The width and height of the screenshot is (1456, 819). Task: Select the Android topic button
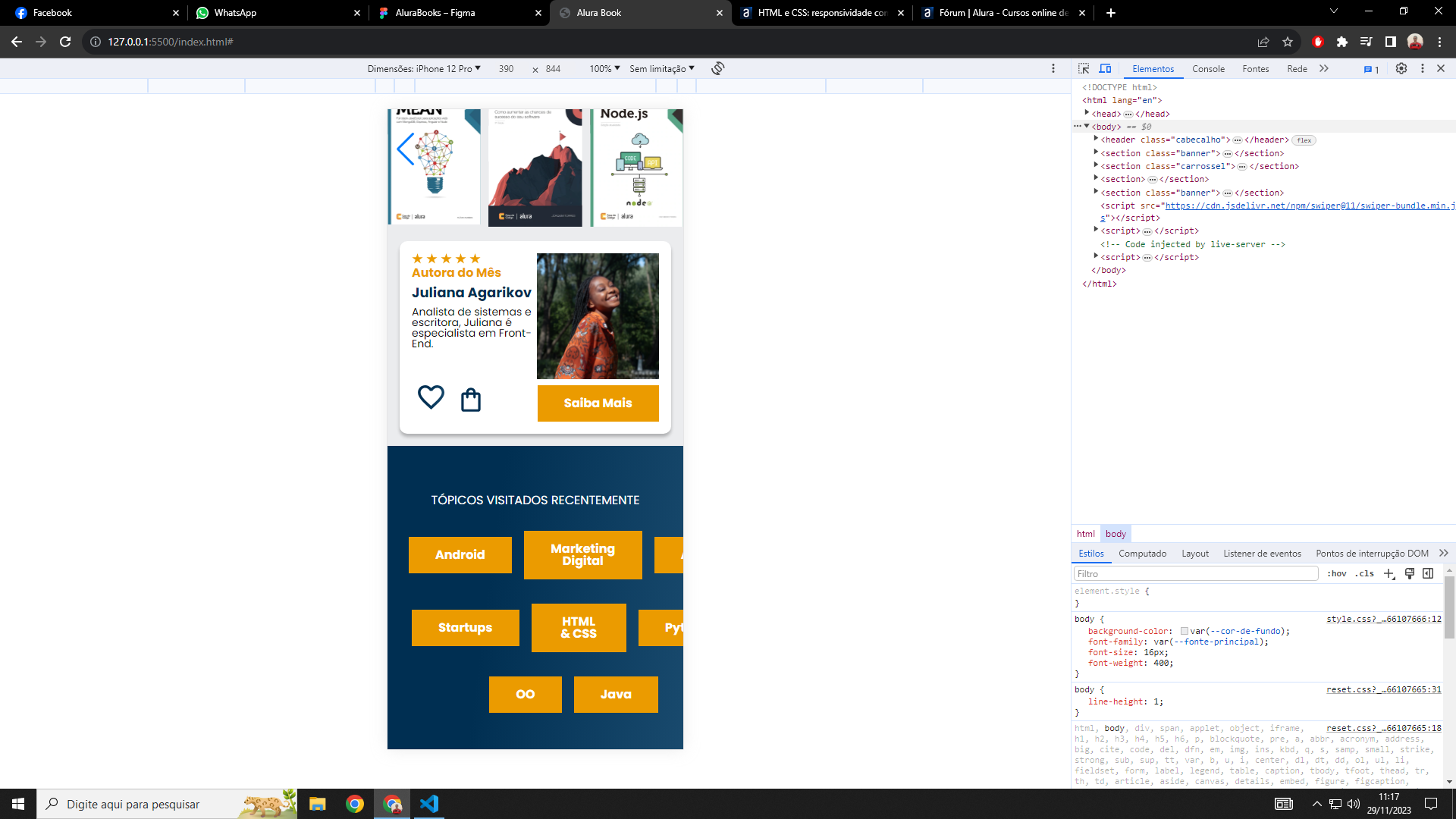pos(460,555)
